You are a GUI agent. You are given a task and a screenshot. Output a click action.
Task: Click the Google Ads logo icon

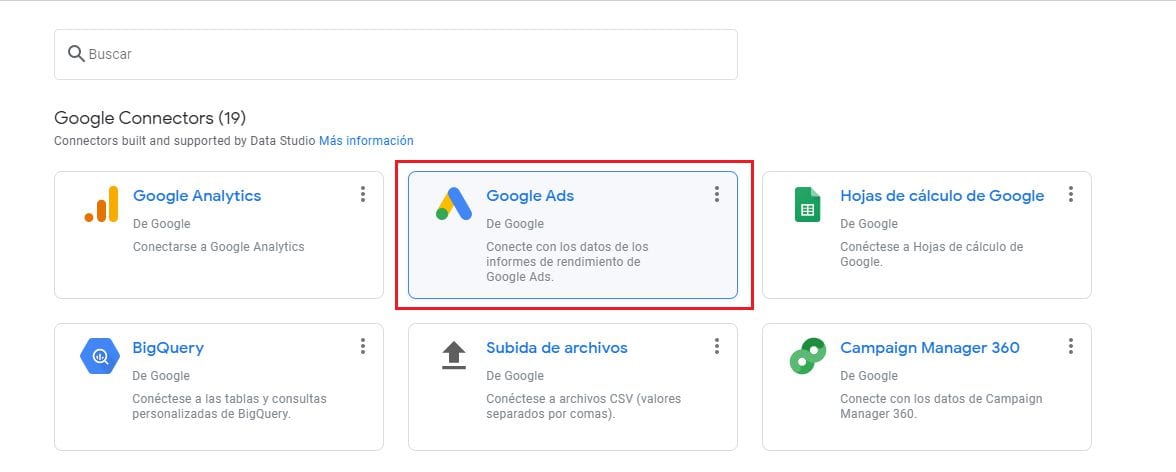tap(454, 203)
